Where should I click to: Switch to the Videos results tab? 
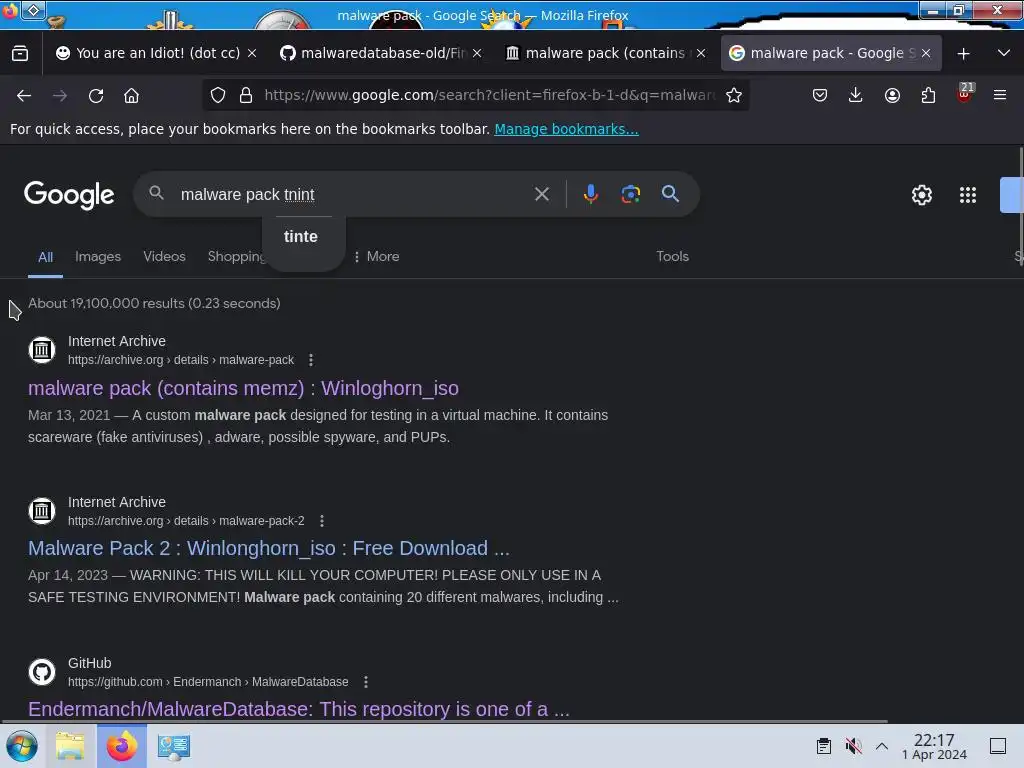coord(165,256)
